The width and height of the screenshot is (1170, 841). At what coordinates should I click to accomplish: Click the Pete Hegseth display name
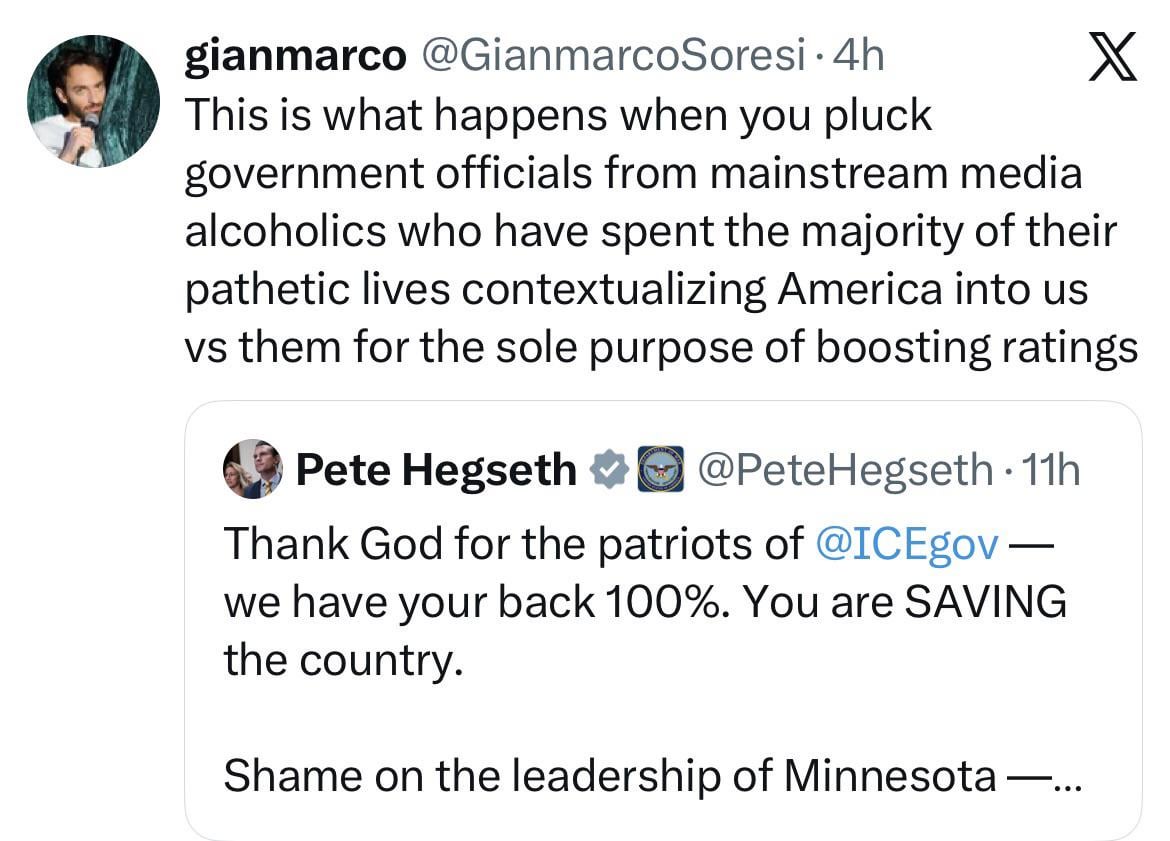[436, 470]
